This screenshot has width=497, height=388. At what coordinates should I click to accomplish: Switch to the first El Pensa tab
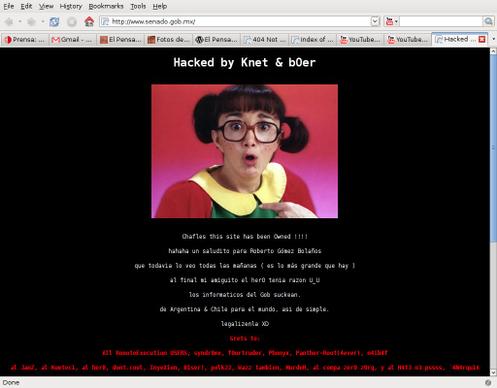click(x=121, y=40)
